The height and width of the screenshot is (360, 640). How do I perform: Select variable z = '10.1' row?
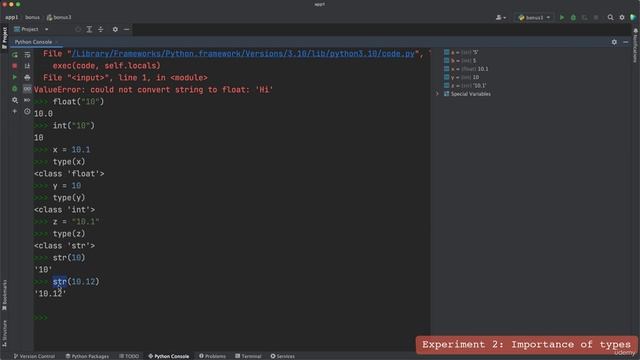click(x=465, y=86)
